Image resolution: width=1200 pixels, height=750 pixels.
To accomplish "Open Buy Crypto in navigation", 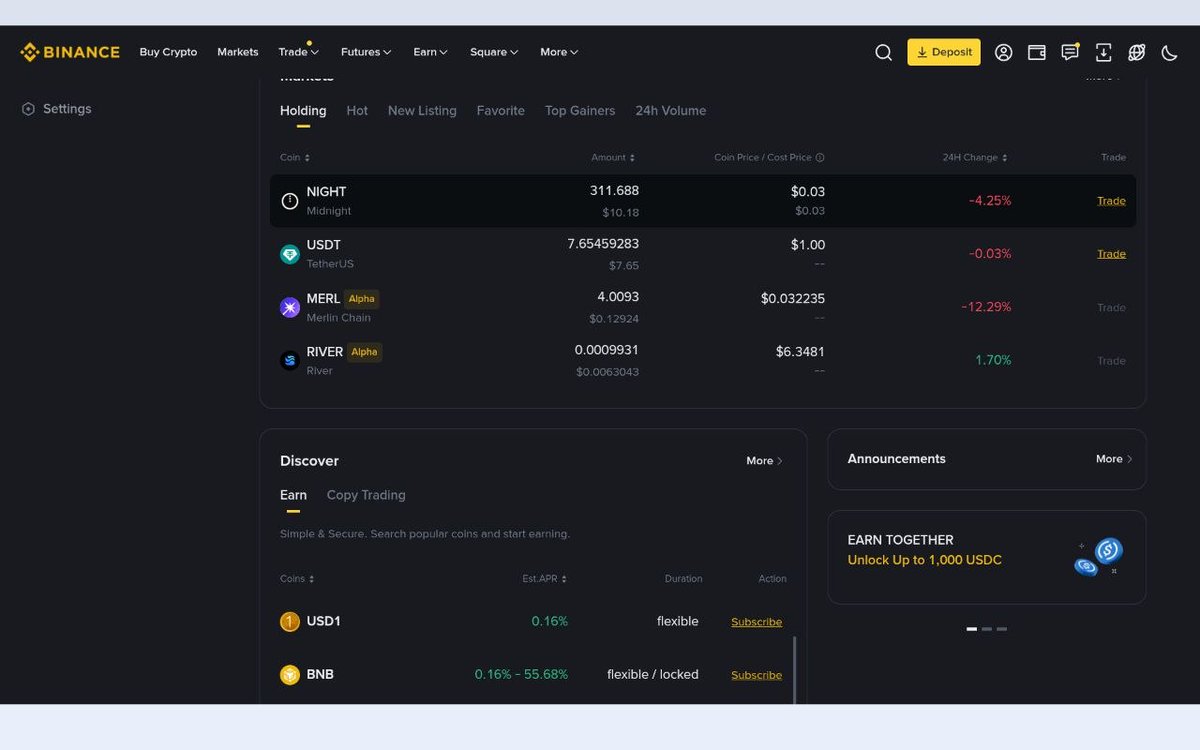I will [168, 52].
